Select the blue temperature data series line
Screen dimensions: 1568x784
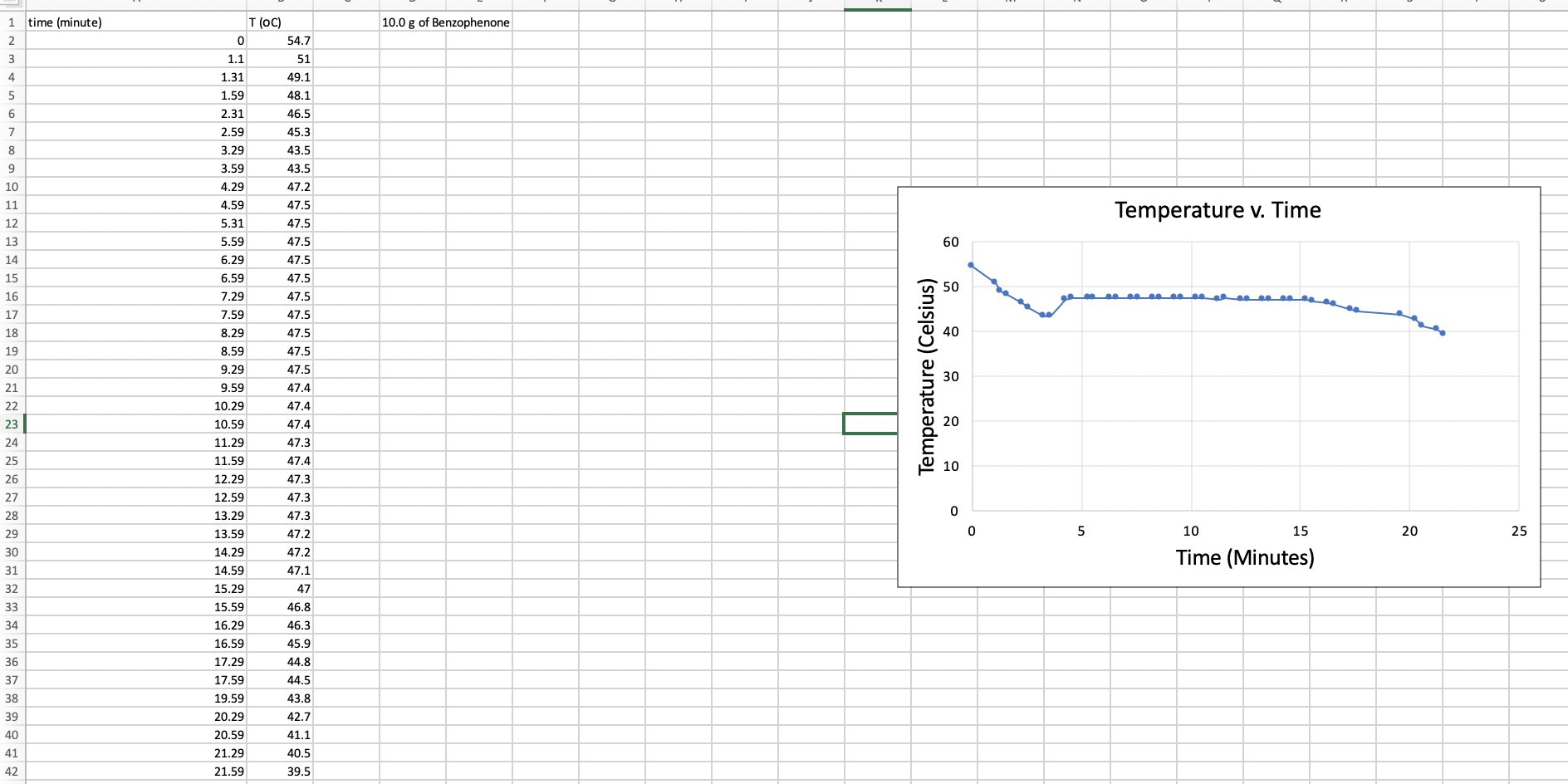click(1163, 296)
